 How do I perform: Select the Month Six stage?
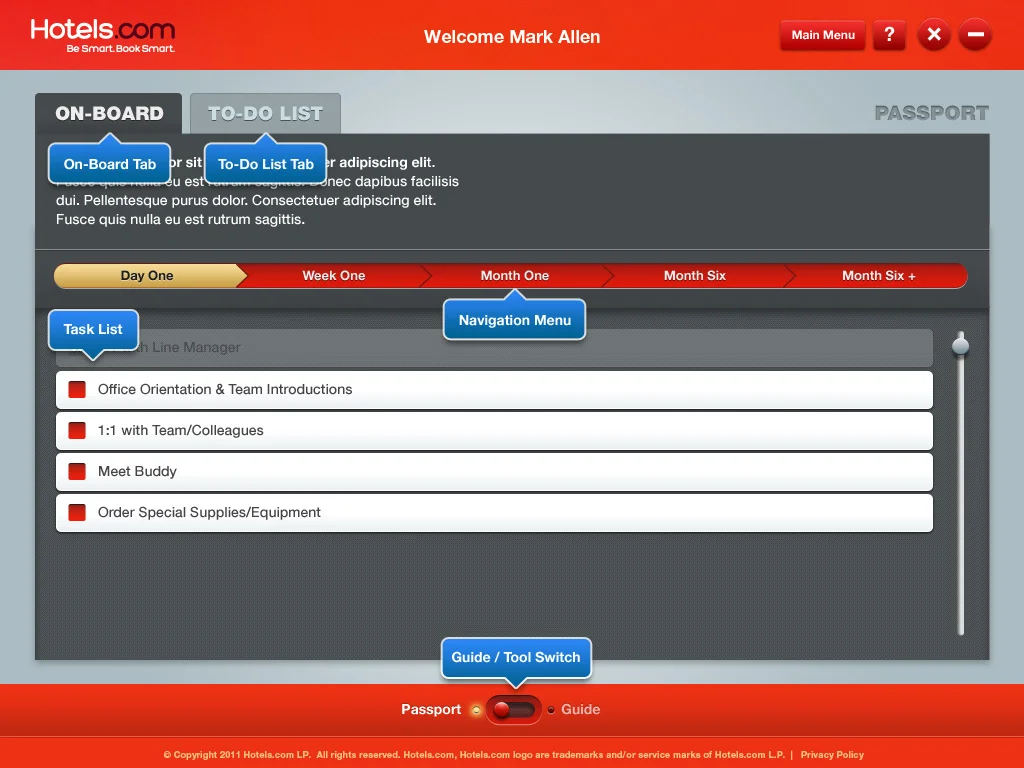coord(695,276)
